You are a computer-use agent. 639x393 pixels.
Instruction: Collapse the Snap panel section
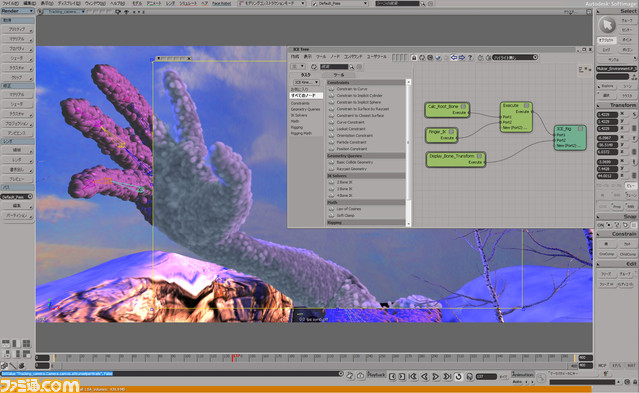coord(616,217)
